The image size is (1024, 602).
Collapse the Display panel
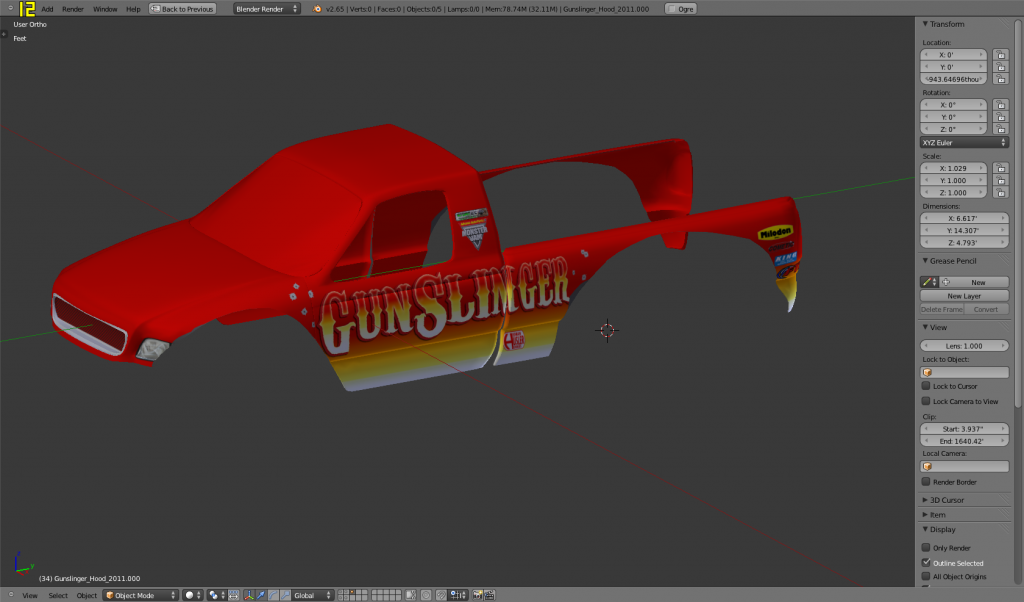(x=925, y=530)
